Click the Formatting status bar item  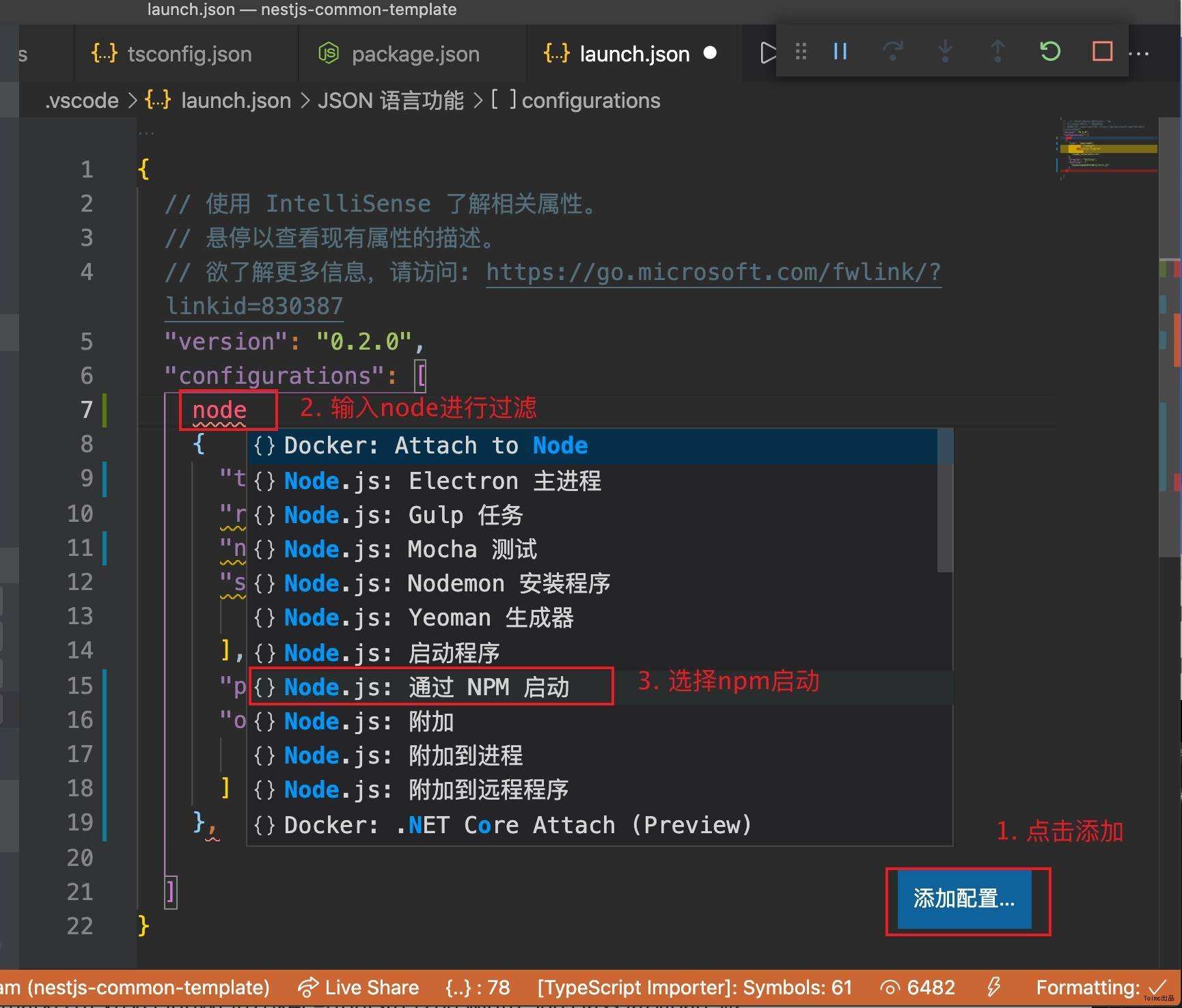tap(1101, 988)
